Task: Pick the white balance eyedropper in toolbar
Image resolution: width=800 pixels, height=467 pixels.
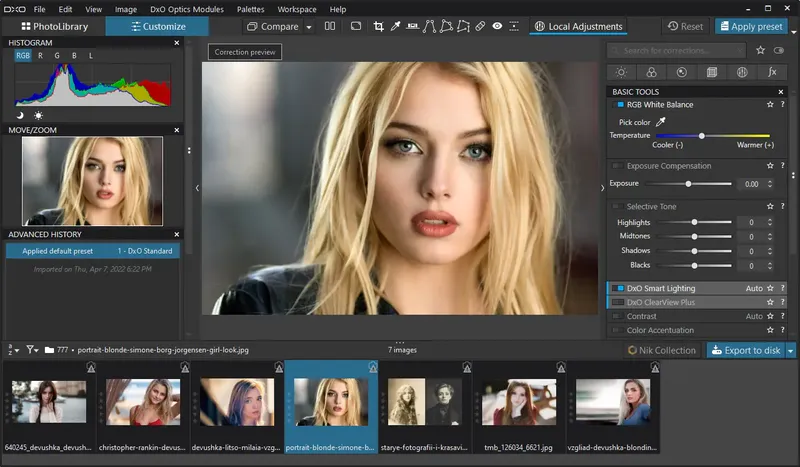Action: [x=396, y=26]
